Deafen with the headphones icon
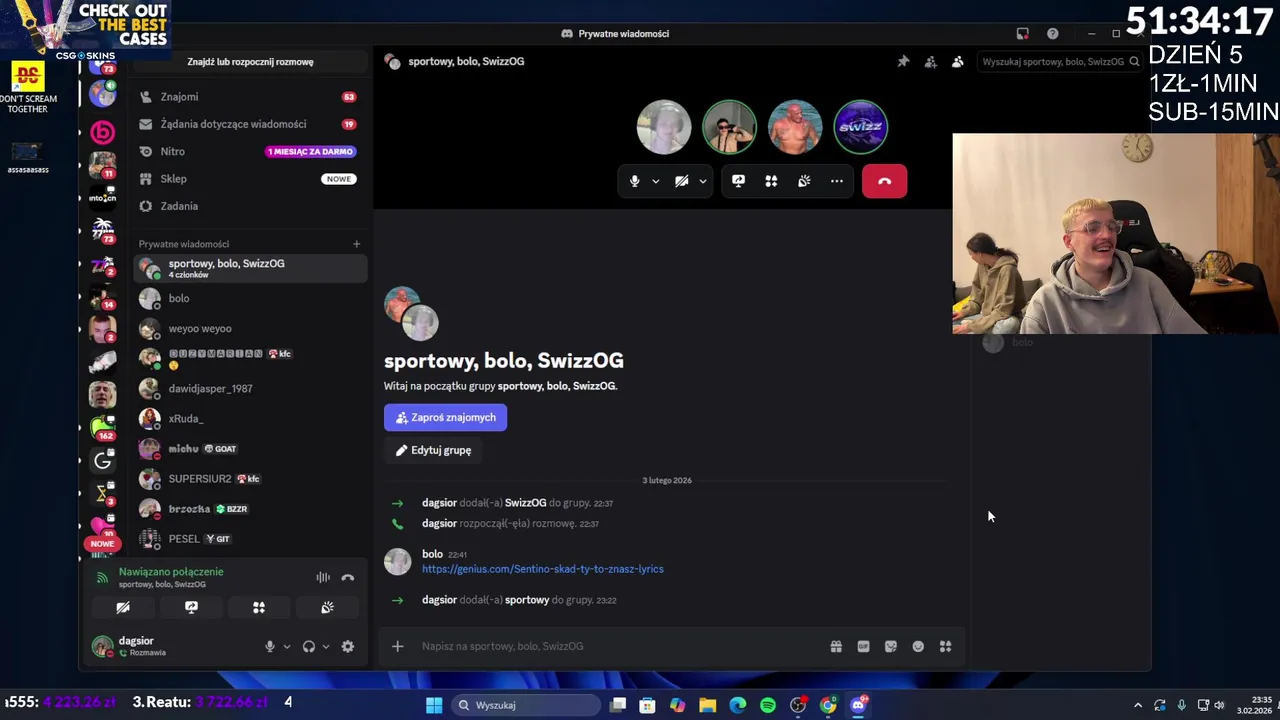 point(309,646)
